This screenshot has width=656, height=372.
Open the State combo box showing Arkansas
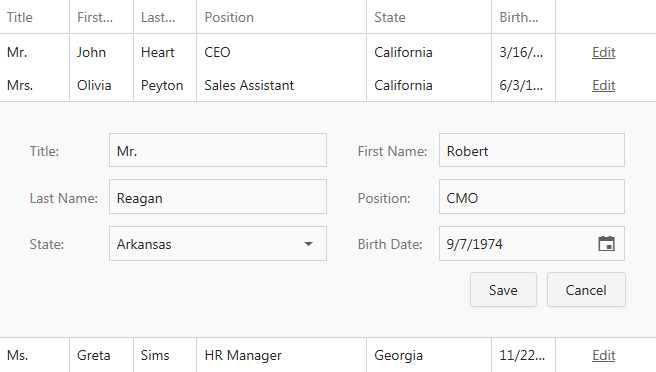click(x=218, y=244)
